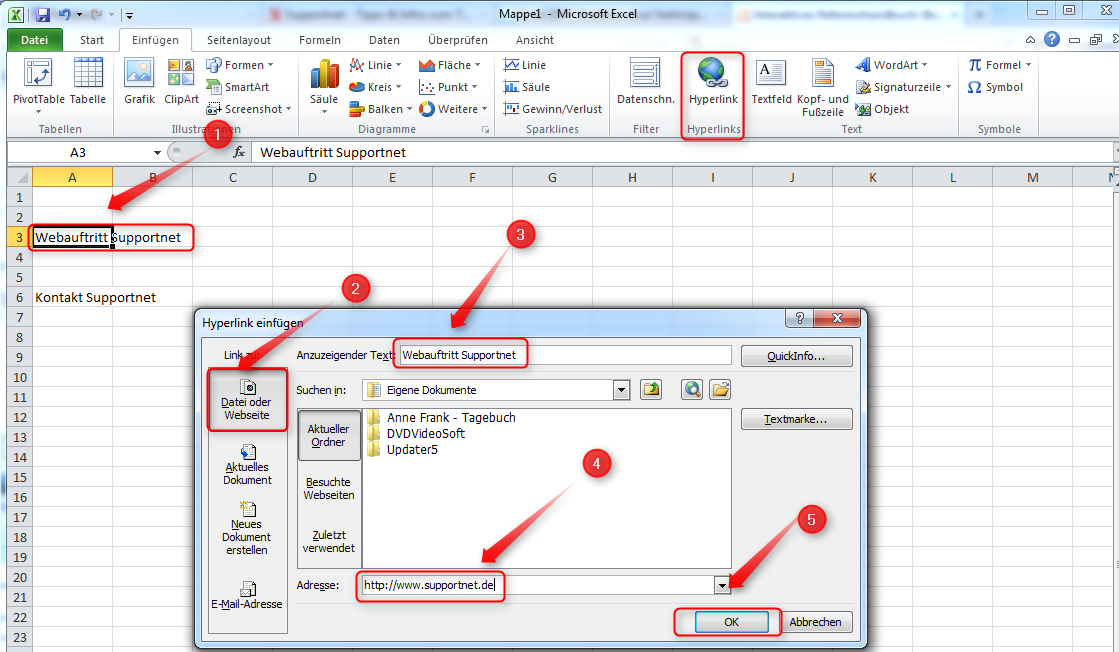Open the Formen shapes gallery
The image size is (1119, 652).
[240, 65]
